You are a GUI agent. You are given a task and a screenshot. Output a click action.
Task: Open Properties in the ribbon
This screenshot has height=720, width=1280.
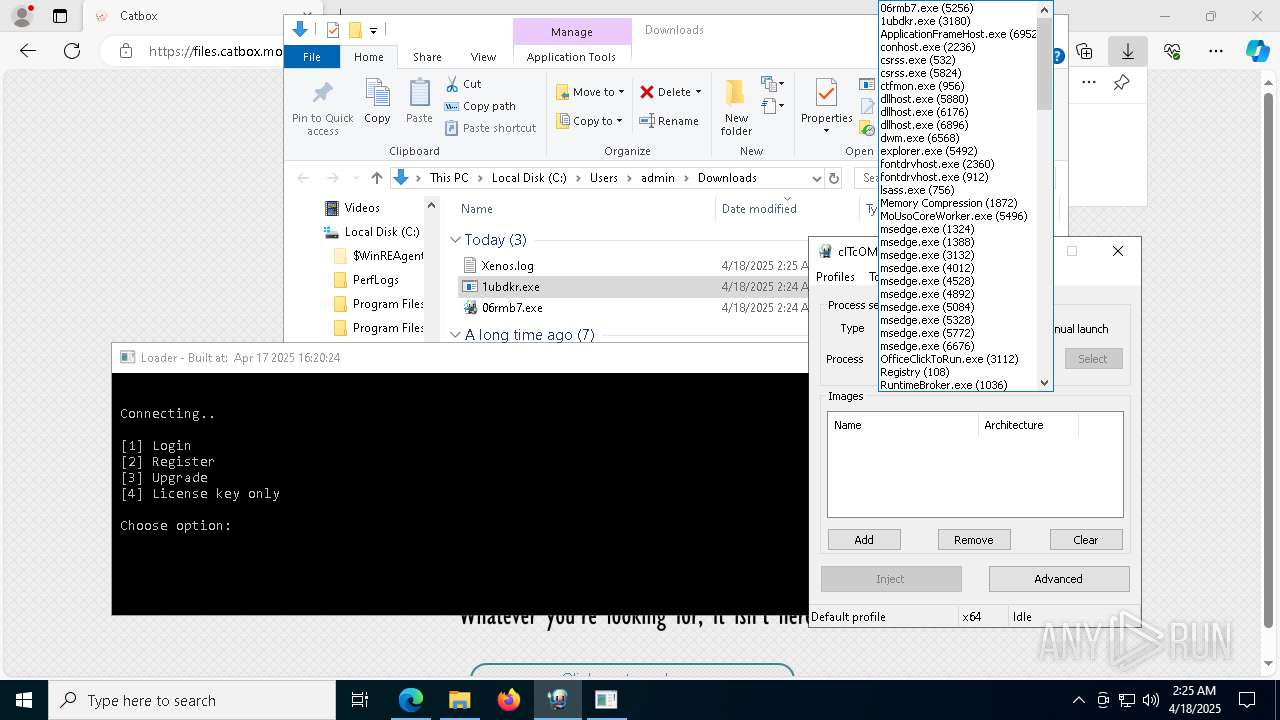[826, 108]
